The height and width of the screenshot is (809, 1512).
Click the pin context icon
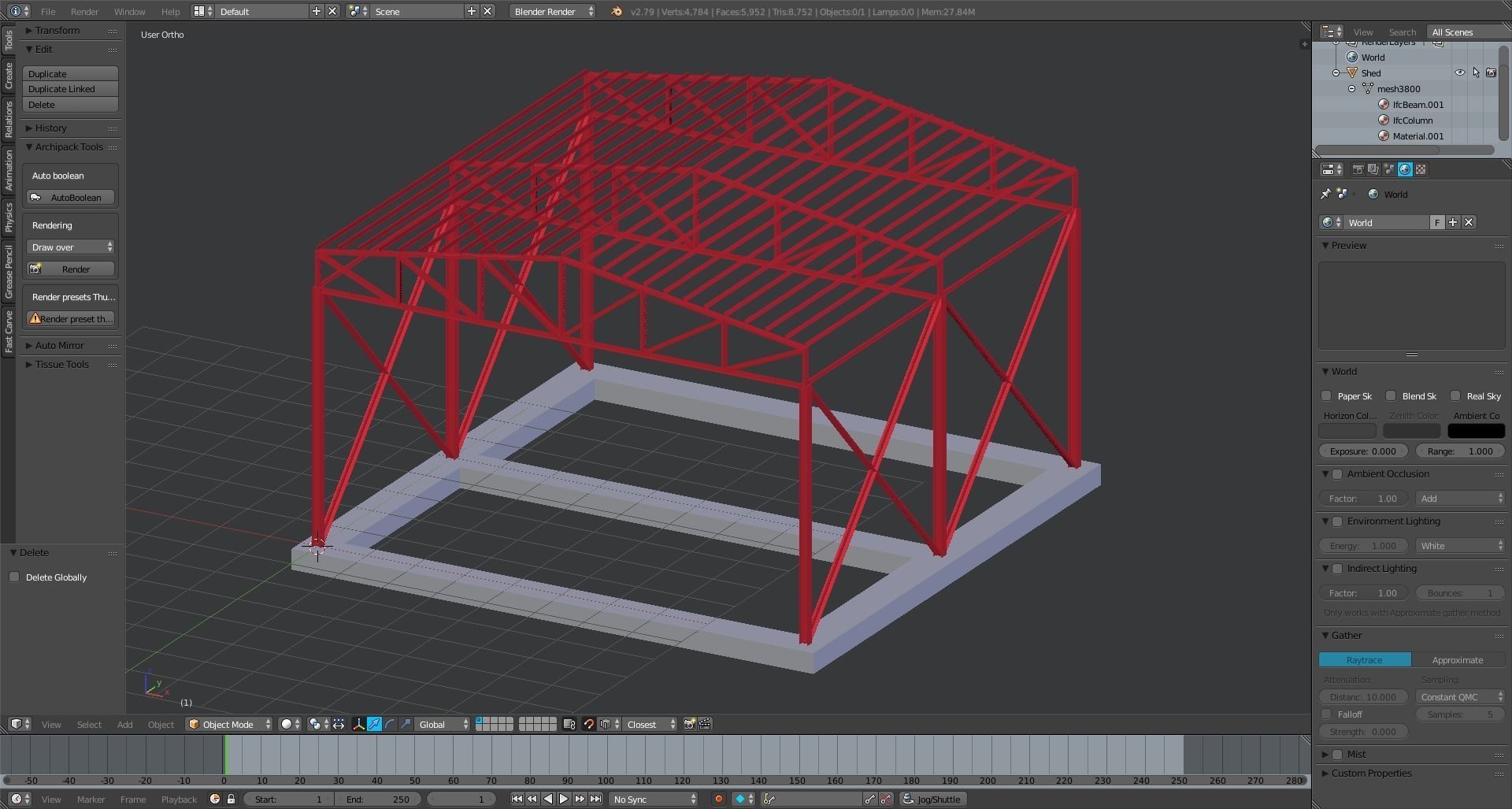click(1325, 194)
